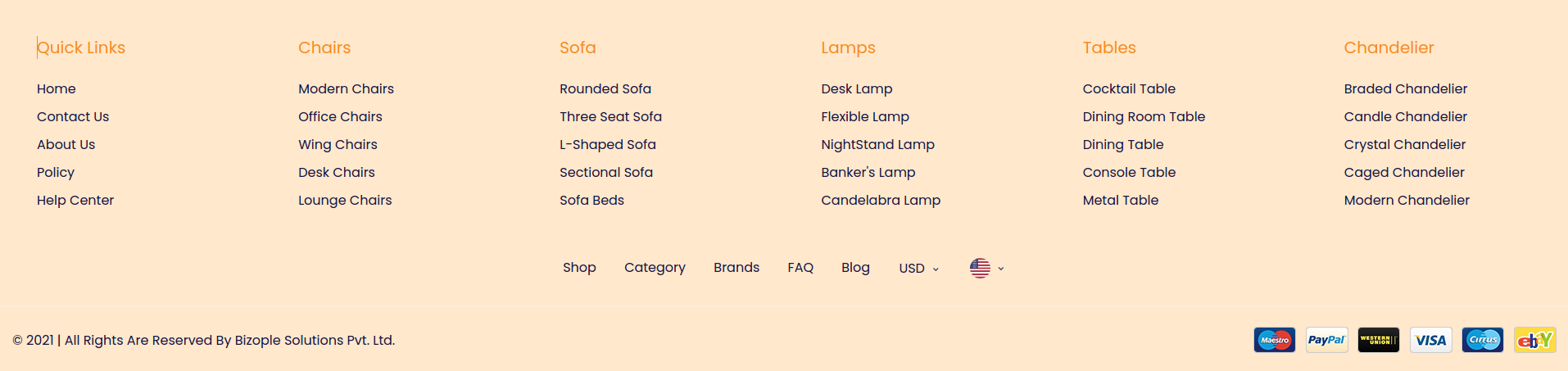Select the Category footer menu item
Screen dimensions: 1568x371
pyautogui.click(x=655, y=268)
